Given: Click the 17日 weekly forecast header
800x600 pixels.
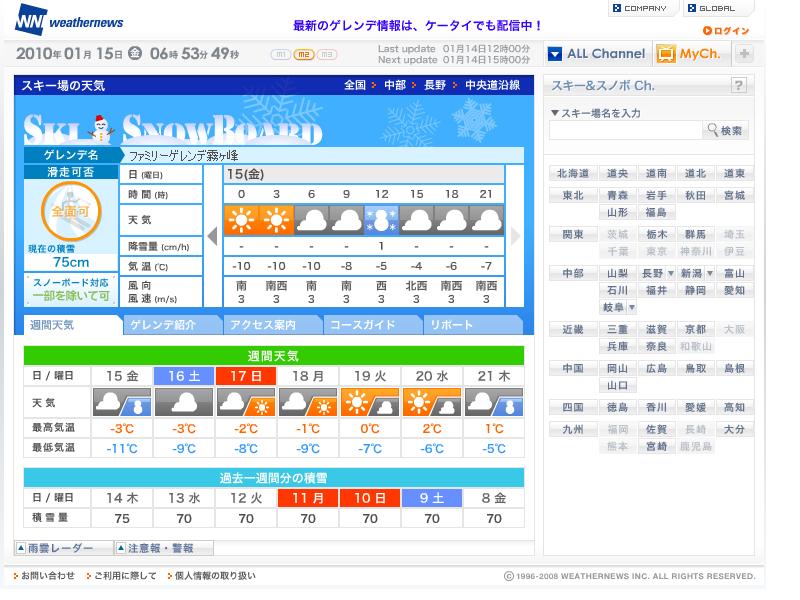Looking at the screenshot, I should pos(246,376).
